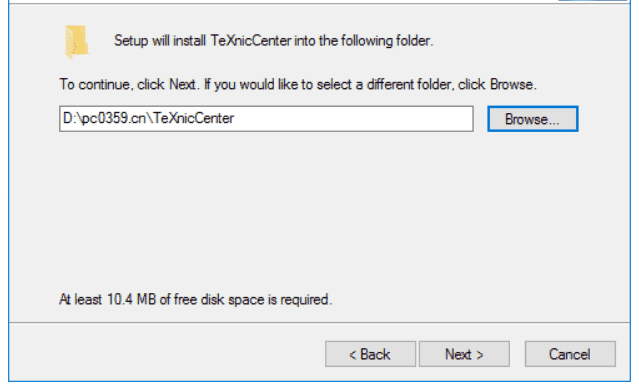The height and width of the screenshot is (391, 639).
Task: Place cursor at the "D:" drive letter
Action: tap(68, 118)
